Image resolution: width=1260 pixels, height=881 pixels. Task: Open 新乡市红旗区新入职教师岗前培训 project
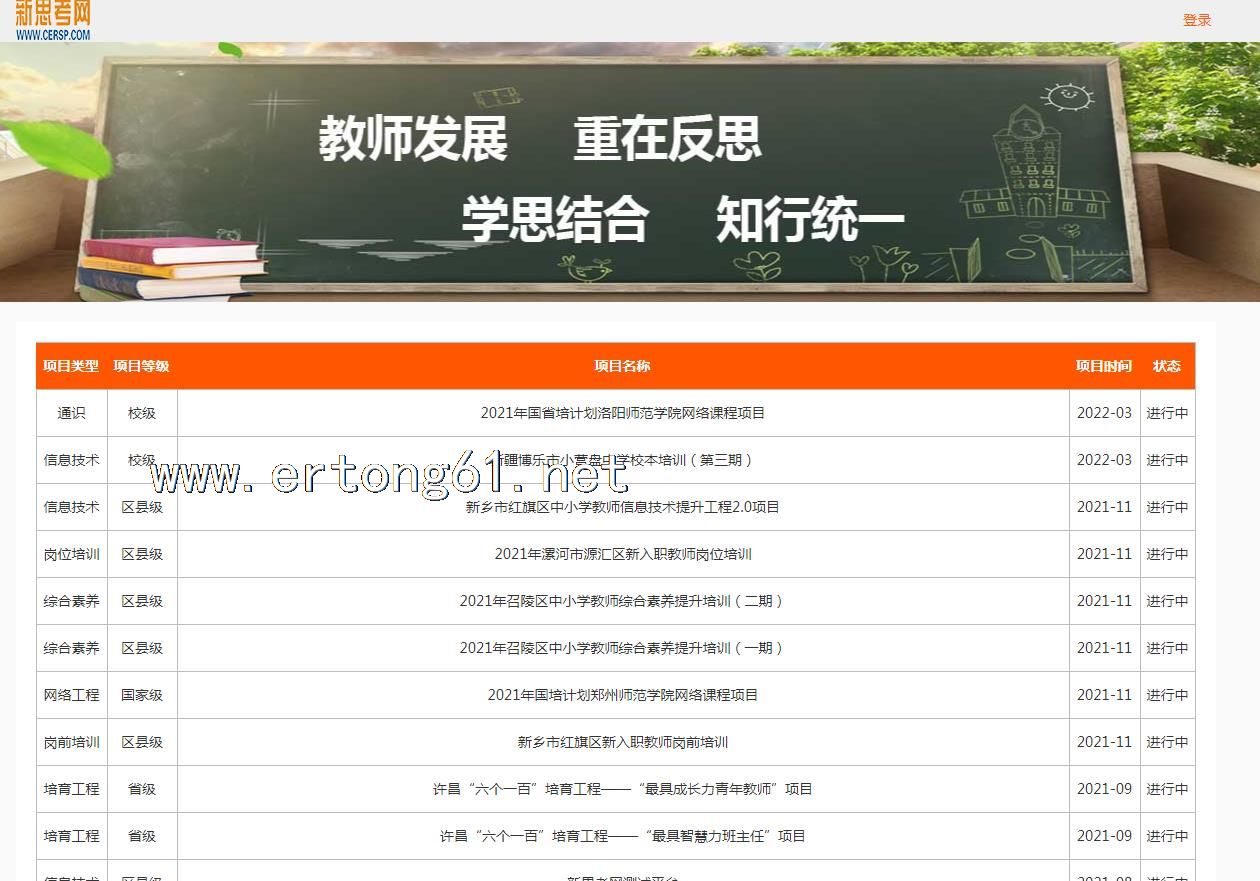[x=622, y=742]
